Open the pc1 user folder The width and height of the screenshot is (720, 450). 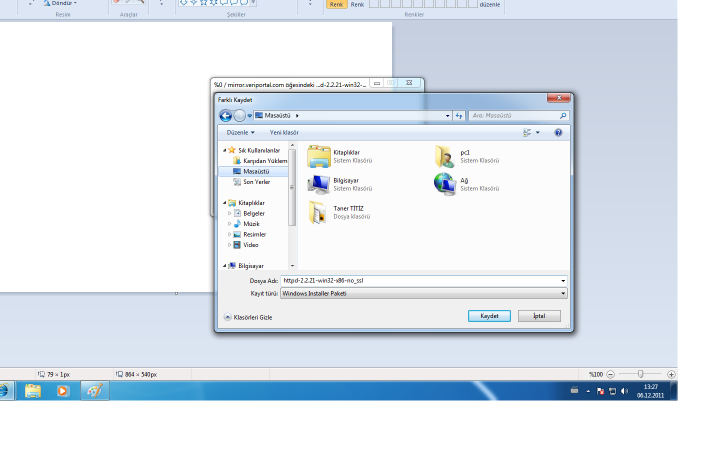click(446, 156)
